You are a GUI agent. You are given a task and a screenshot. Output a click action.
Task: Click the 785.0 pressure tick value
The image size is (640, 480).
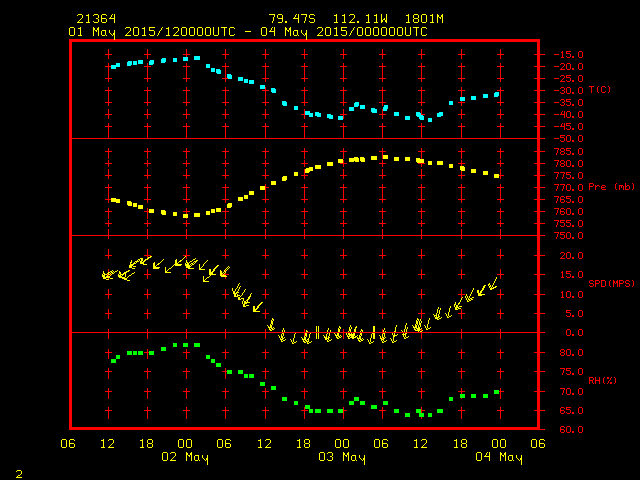click(x=569, y=152)
